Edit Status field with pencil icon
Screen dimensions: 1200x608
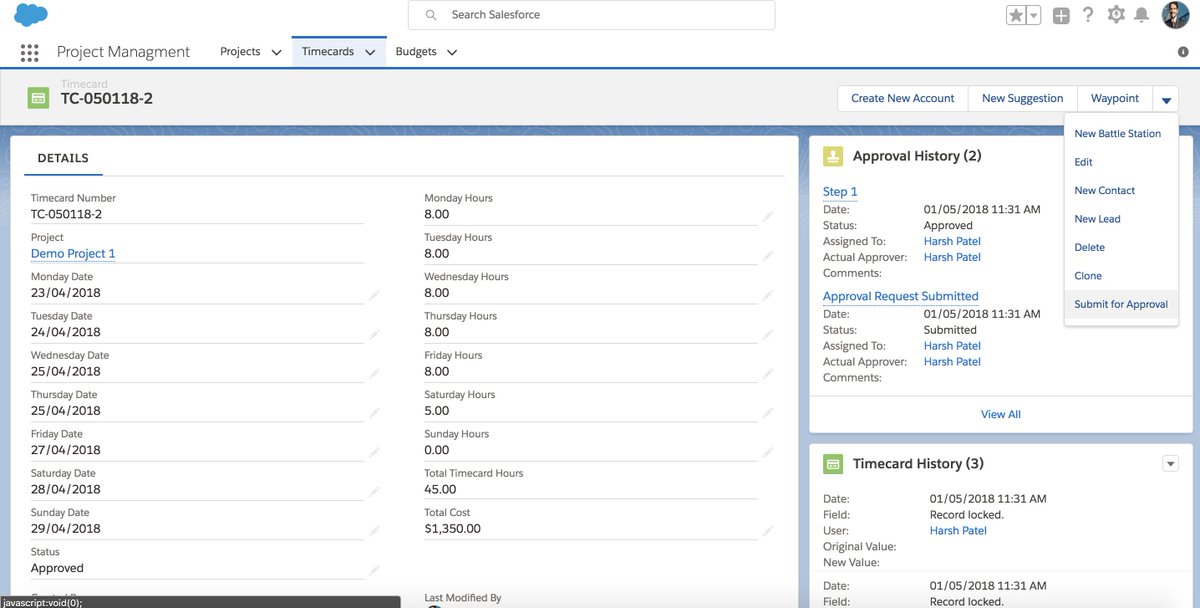click(374, 570)
